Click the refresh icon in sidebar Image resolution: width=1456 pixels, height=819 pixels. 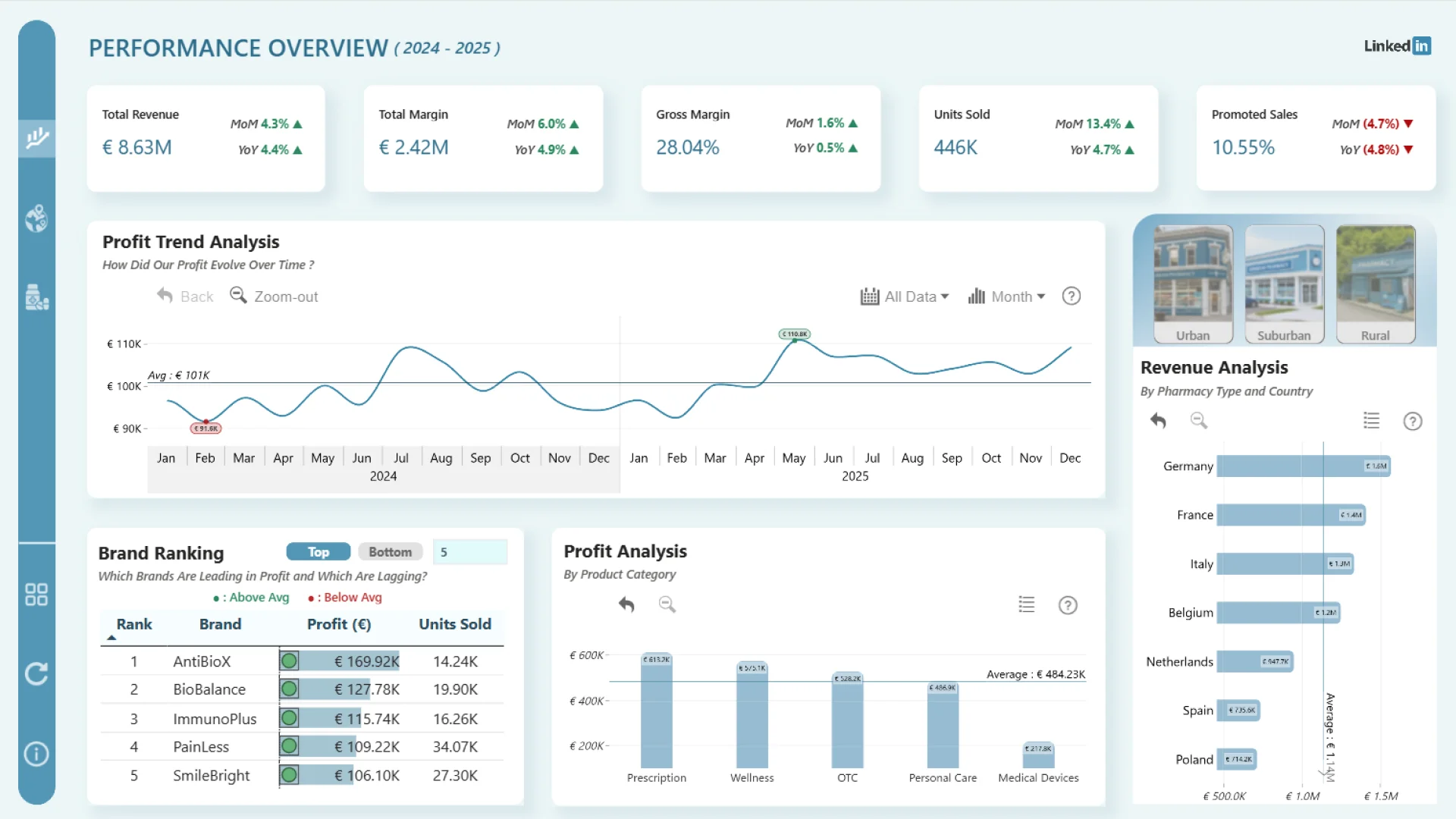(36, 673)
